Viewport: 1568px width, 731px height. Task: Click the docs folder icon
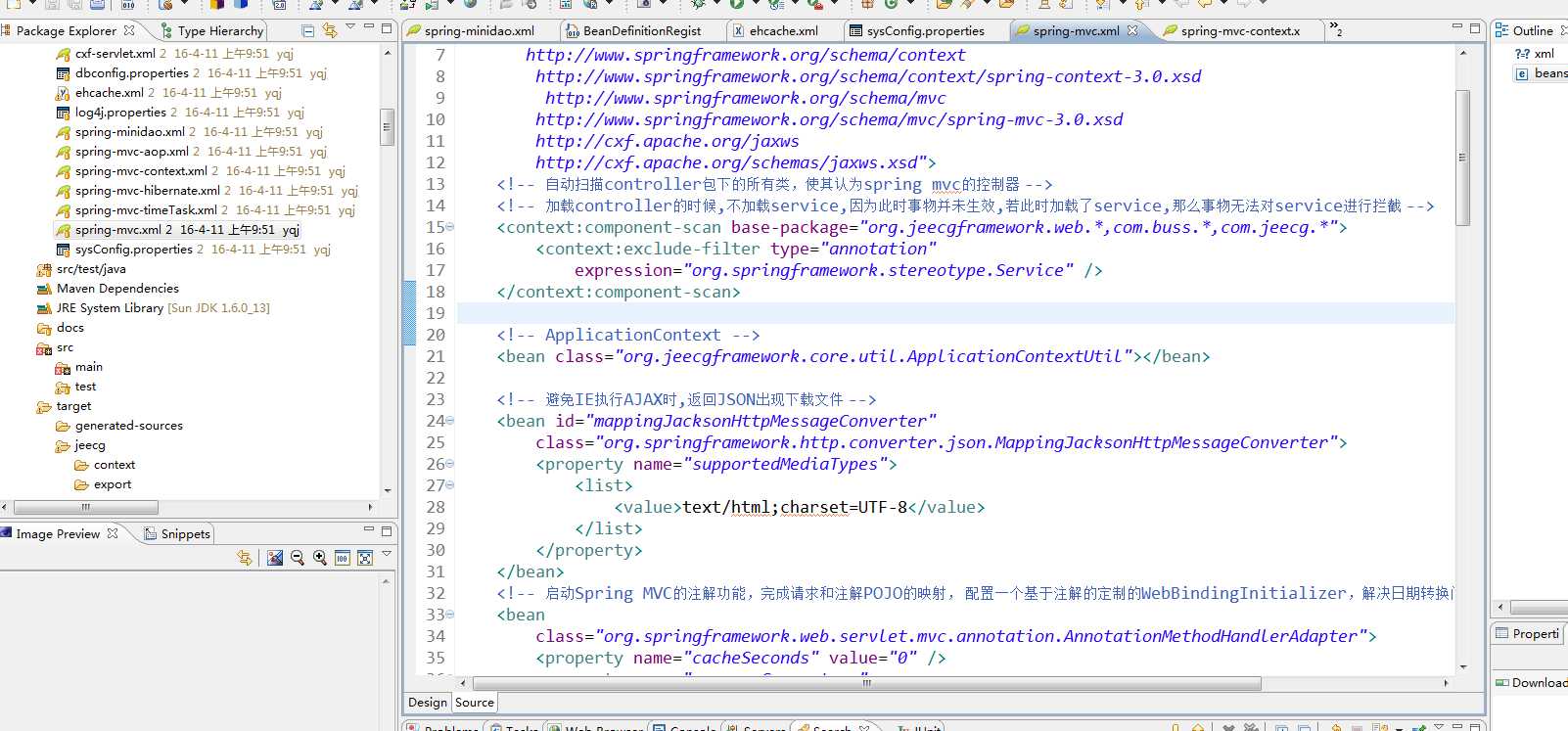[44, 328]
